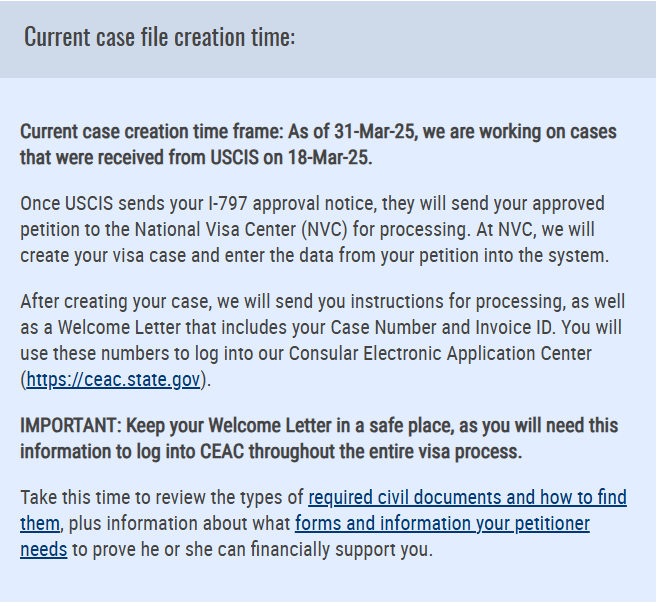Click the paragraph starting "After creating your case"
This screenshot has height=606, width=661.
(x=322, y=341)
